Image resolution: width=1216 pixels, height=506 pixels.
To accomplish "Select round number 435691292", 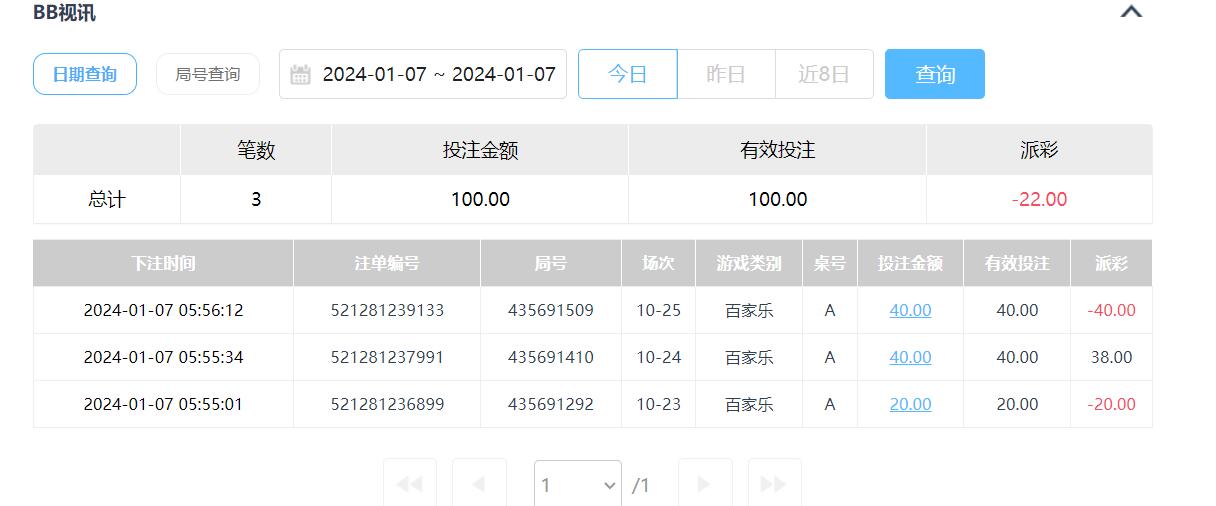I will (x=551, y=404).
